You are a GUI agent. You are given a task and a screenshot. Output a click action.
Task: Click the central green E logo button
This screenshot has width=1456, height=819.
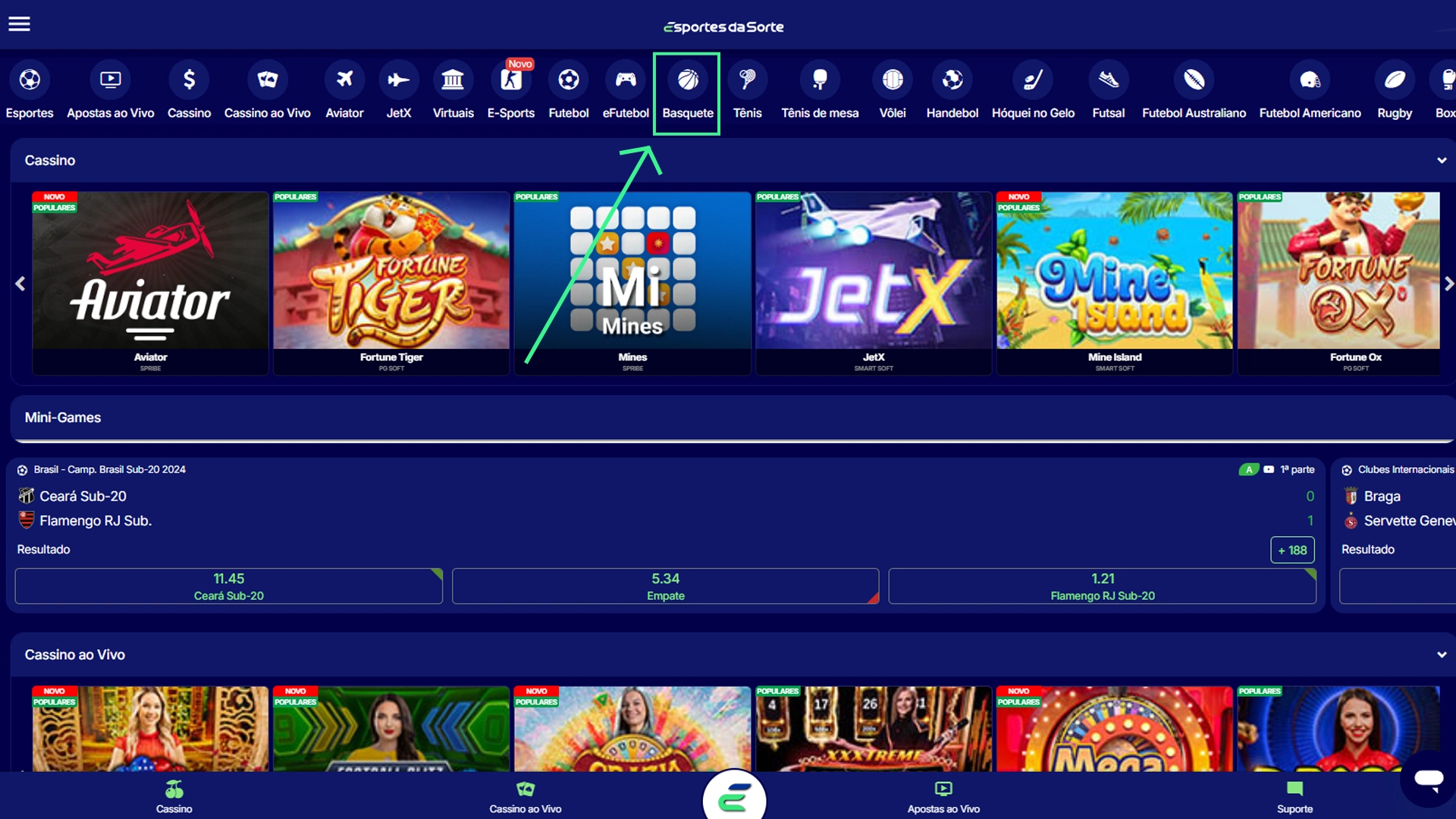734,798
